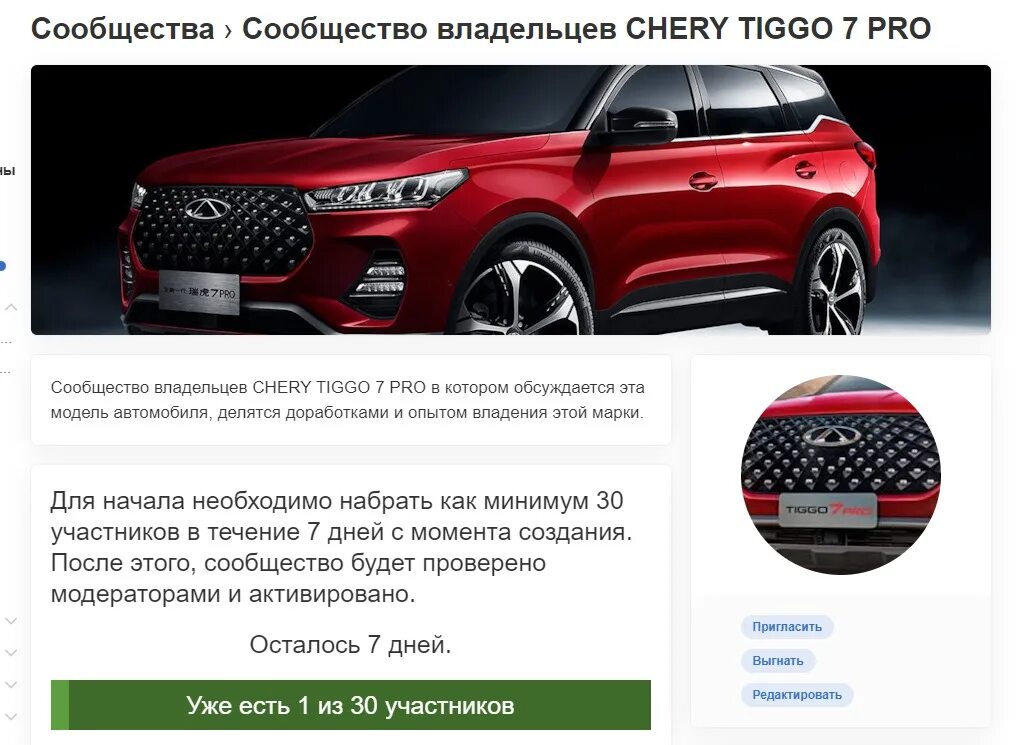Screen dimensions: 1034x745
Task: Open the second truncated sidebar item with ellipsis
Action: [x=6, y=371]
